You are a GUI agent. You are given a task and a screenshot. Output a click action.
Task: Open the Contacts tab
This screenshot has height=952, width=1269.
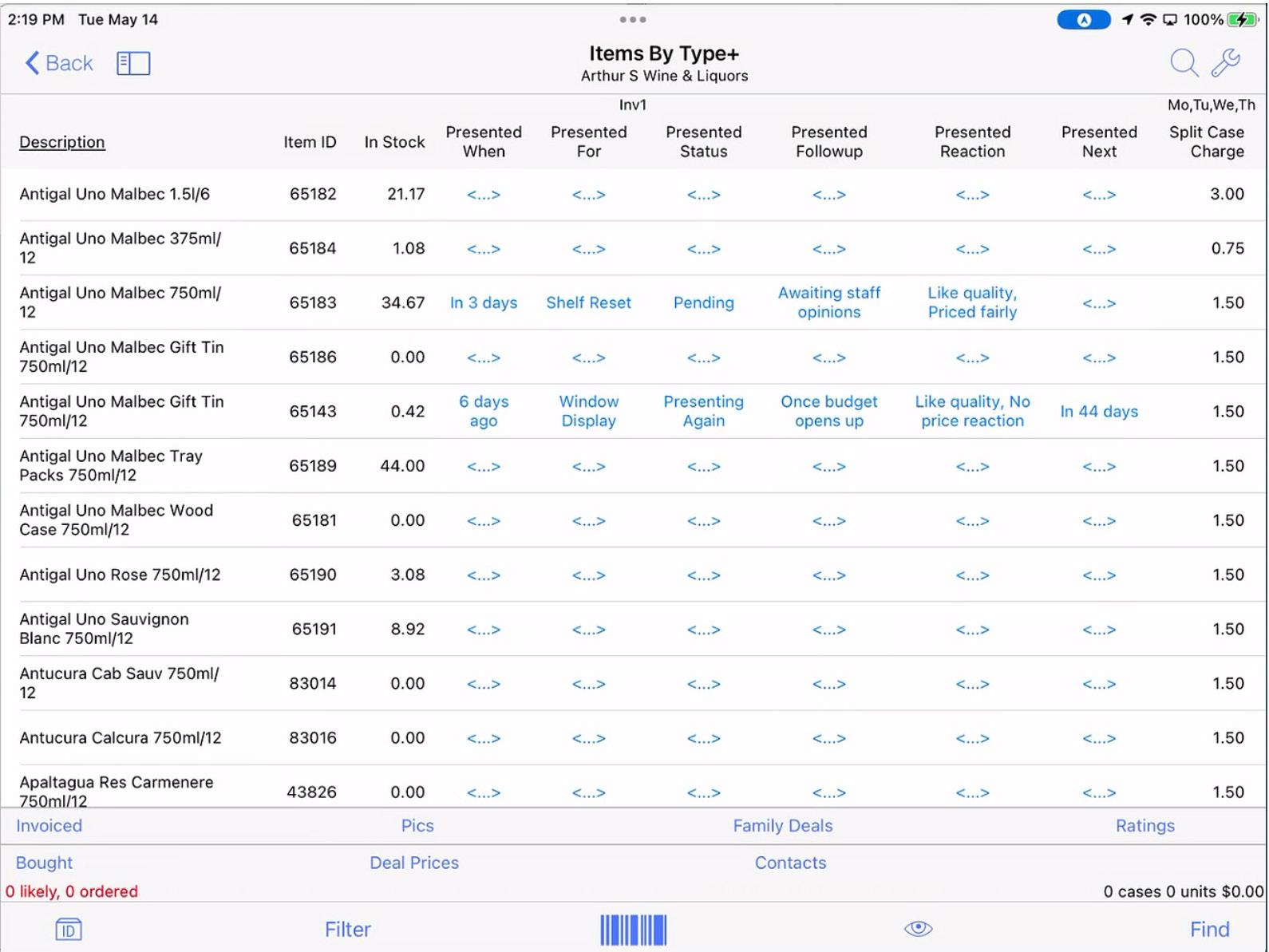[x=790, y=863]
